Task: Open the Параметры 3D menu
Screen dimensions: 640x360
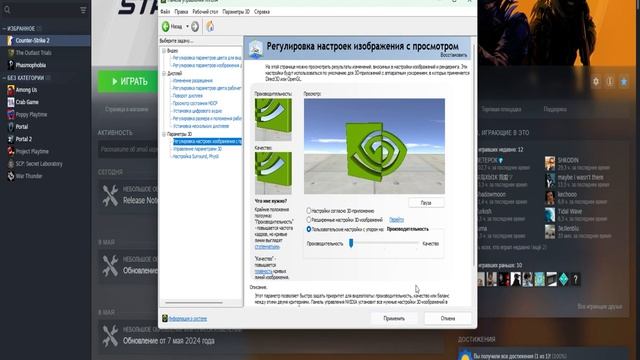Action: coord(236,12)
